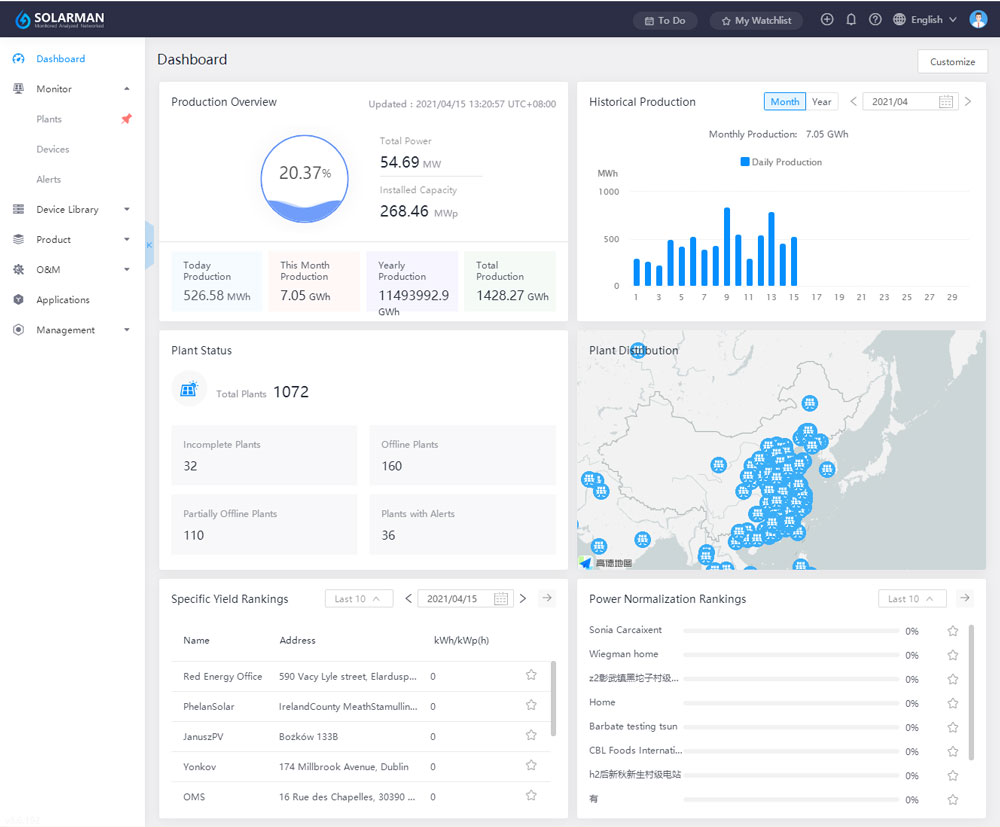Unpin the Plants menu item
This screenshot has height=827, width=1000.
point(127,118)
